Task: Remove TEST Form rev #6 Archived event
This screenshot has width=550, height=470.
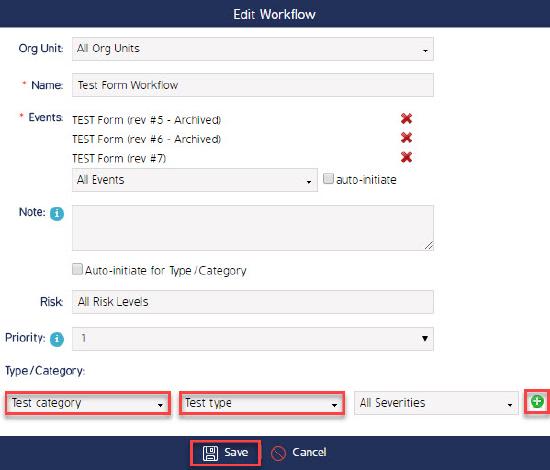Action: pyautogui.click(x=406, y=137)
